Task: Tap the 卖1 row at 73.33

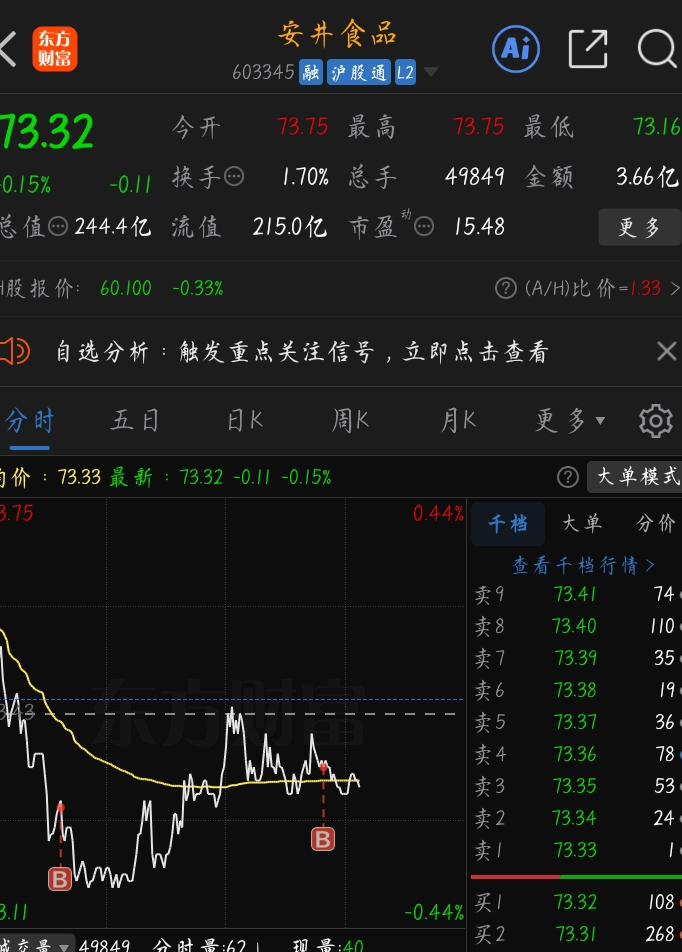Action: (x=576, y=850)
